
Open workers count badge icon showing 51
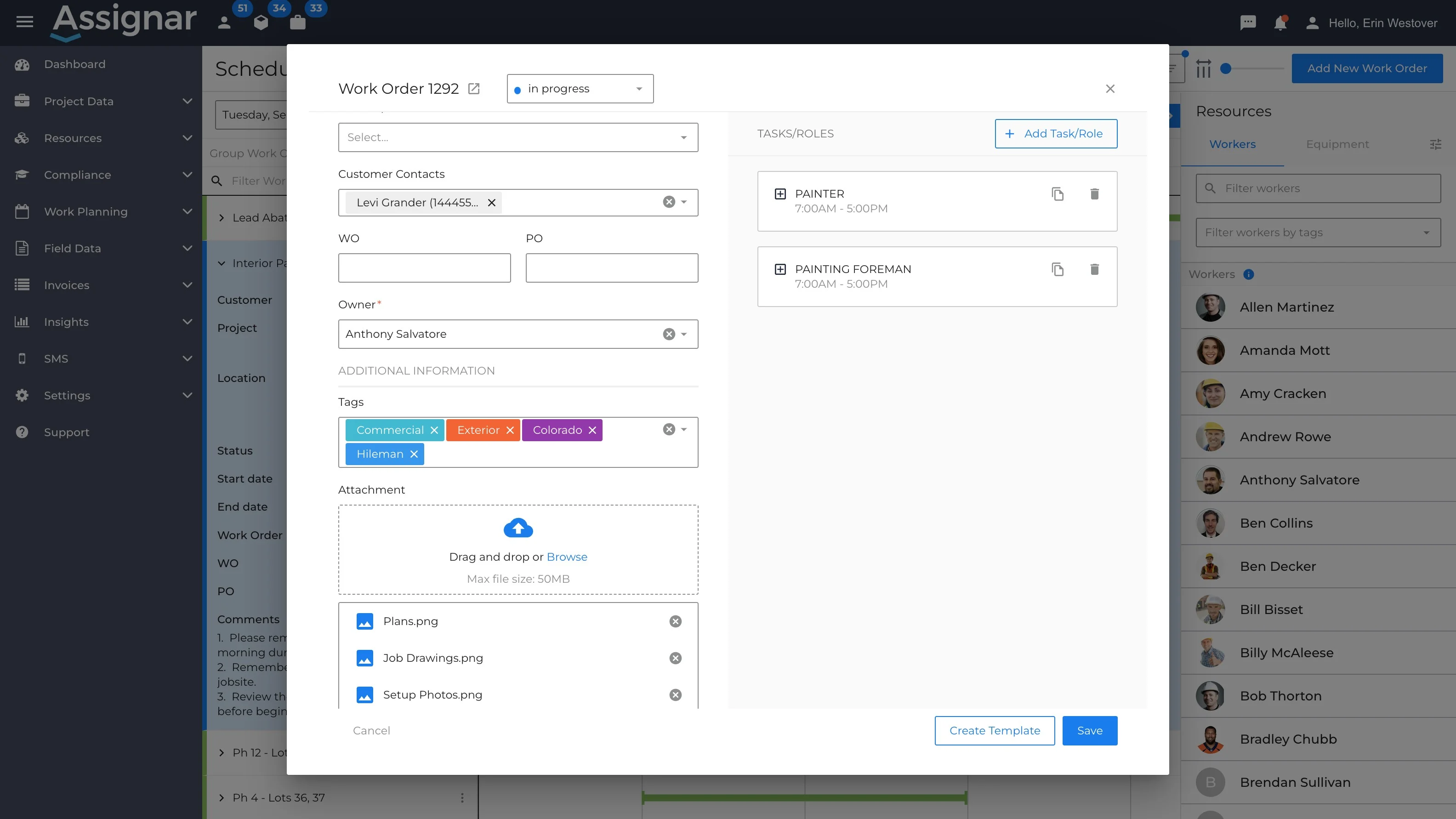tap(224, 22)
